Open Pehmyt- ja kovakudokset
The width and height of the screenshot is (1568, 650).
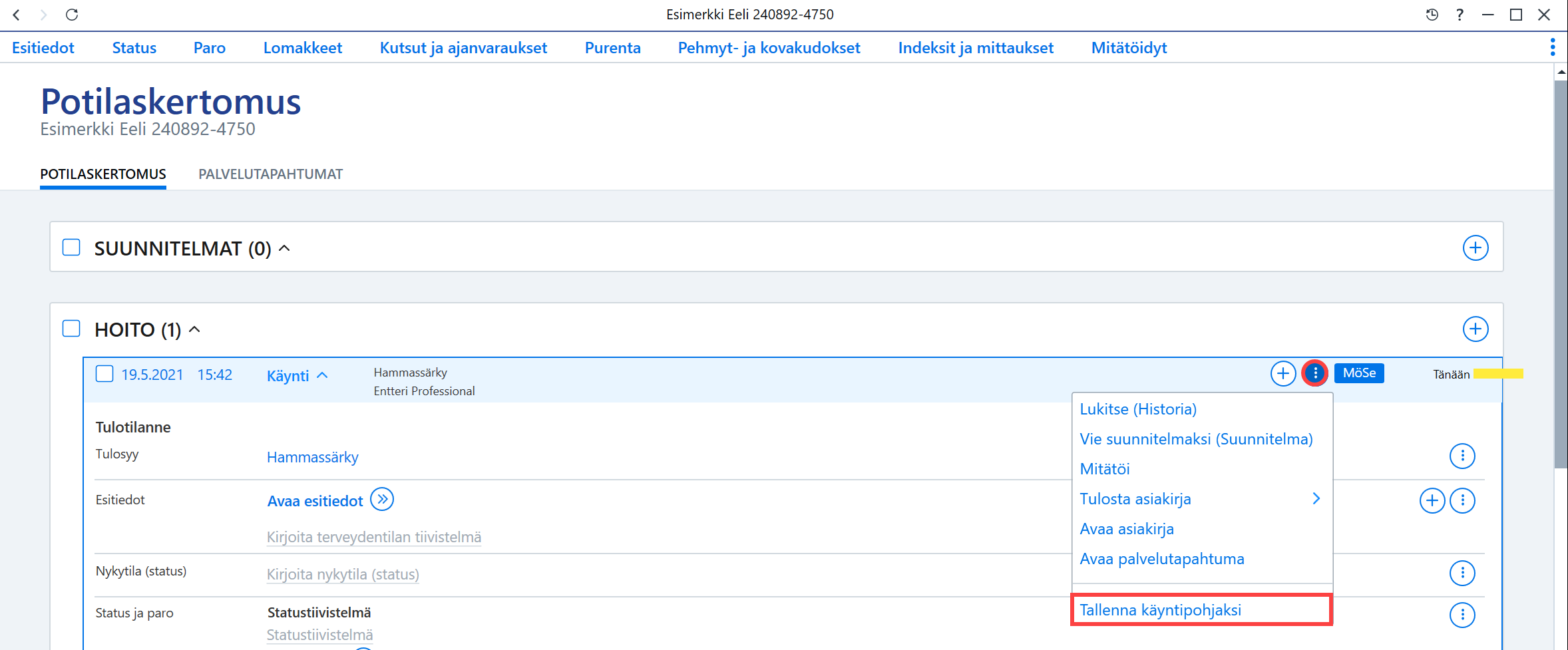click(769, 48)
